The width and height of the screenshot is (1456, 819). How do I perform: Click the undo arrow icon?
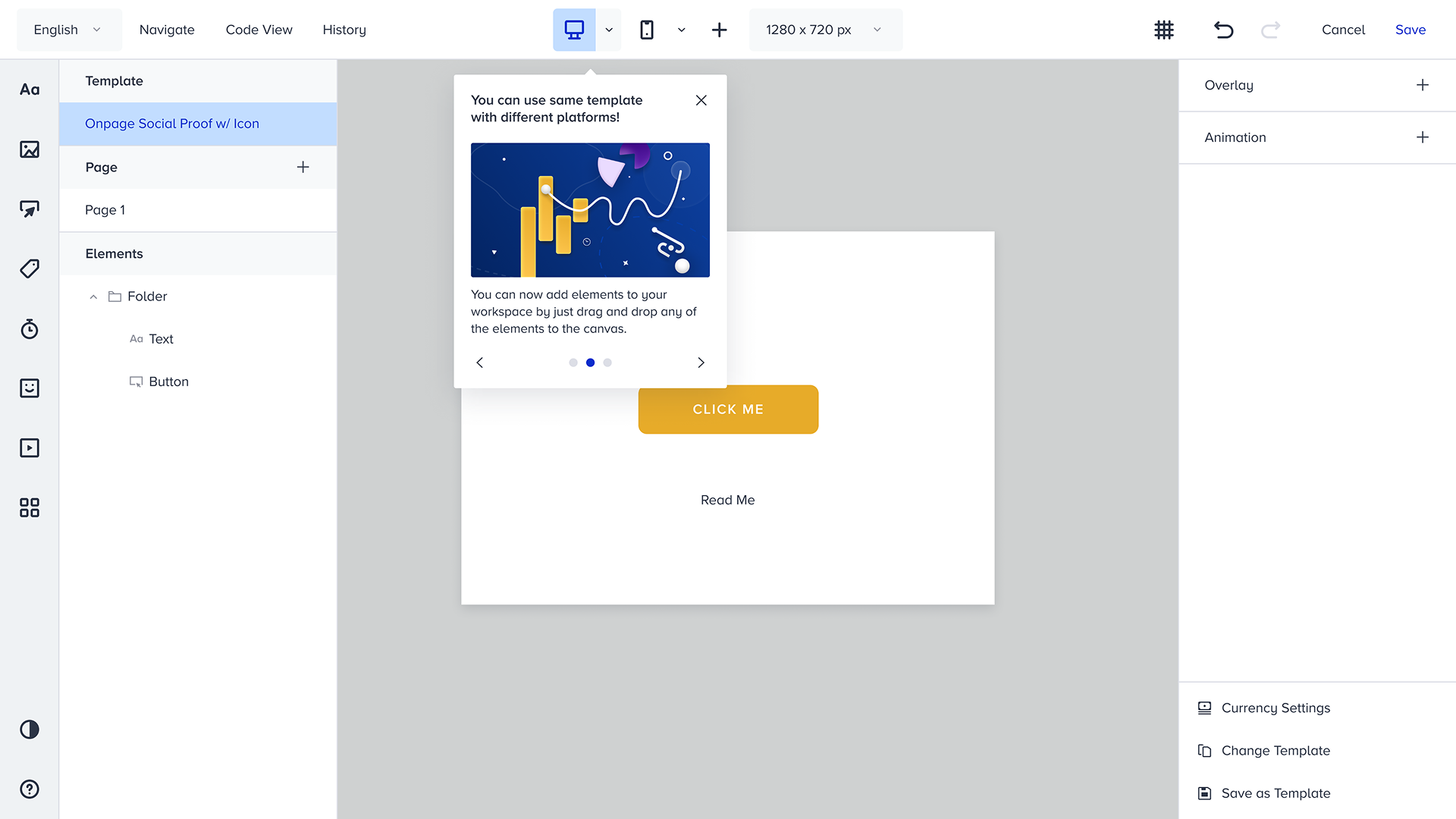tap(1223, 30)
